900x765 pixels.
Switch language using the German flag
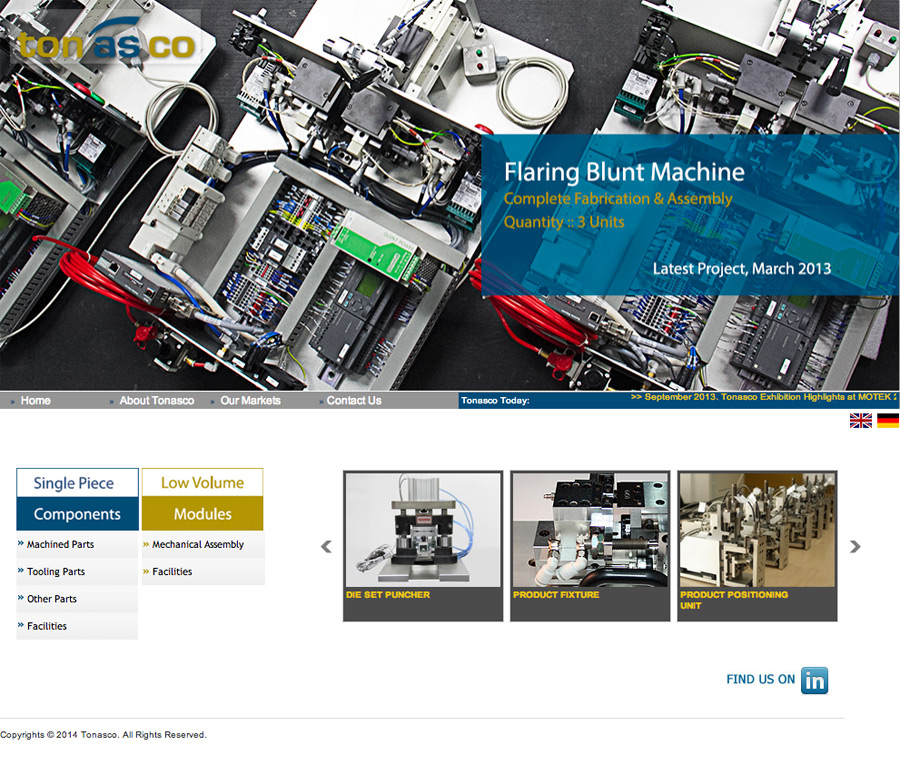tap(887, 420)
